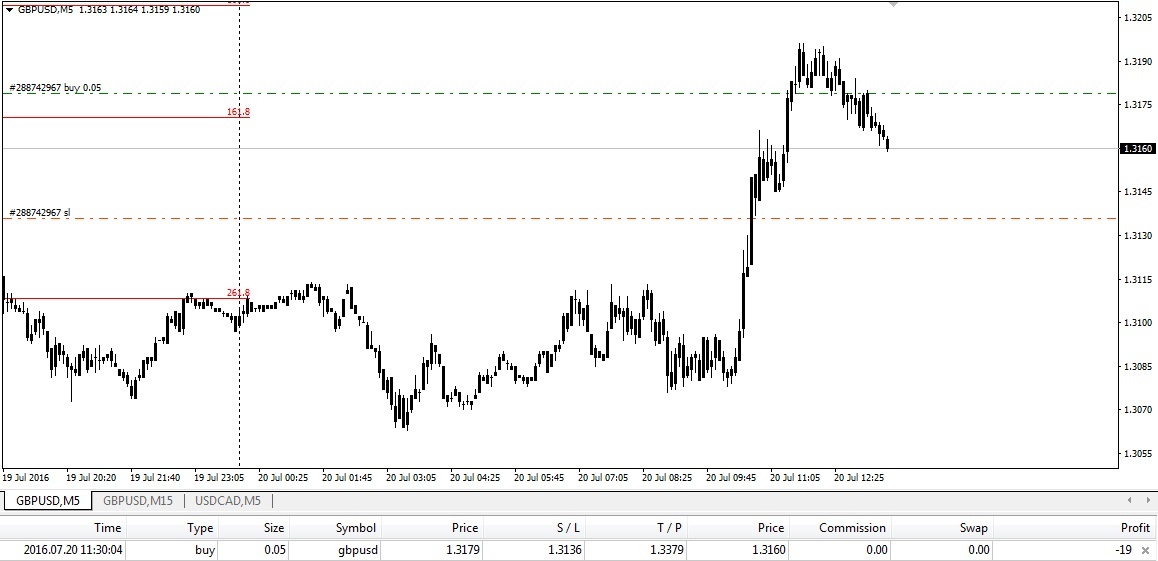Select the #288742967 sl stop loss line label
The width and height of the screenshot is (1158, 561).
pyautogui.click(x=40, y=213)
